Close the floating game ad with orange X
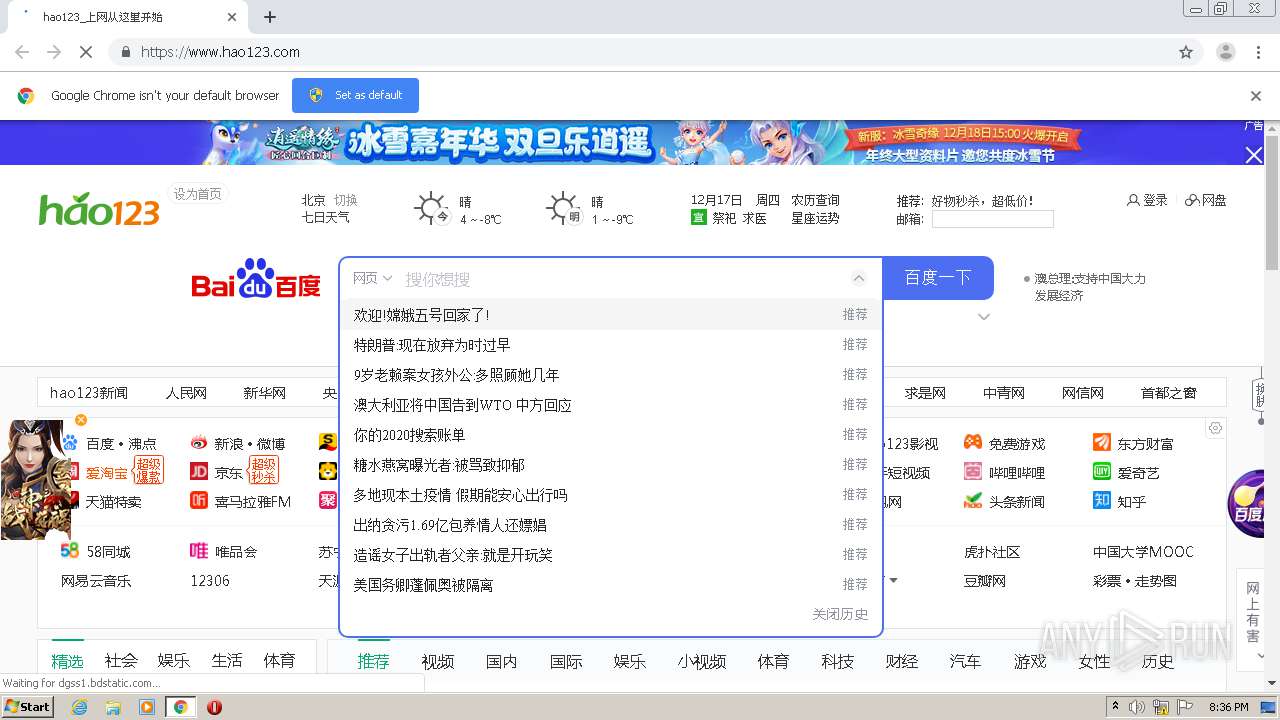The image size is (1280, 720). (x=81, y=420)
